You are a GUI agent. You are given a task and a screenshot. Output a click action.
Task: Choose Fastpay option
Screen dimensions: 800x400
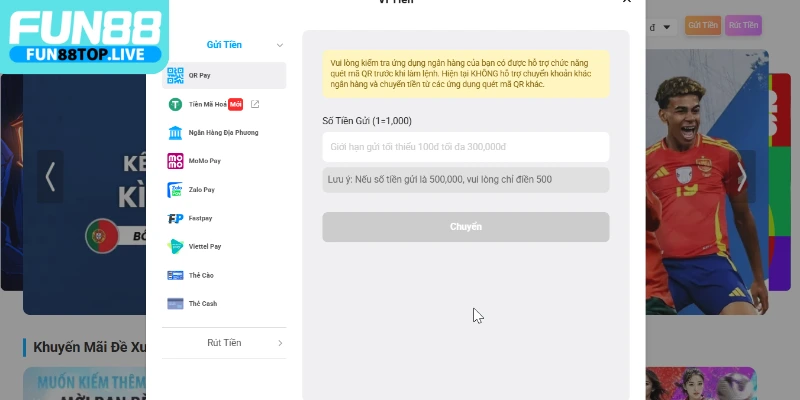[x=224, y=218]
